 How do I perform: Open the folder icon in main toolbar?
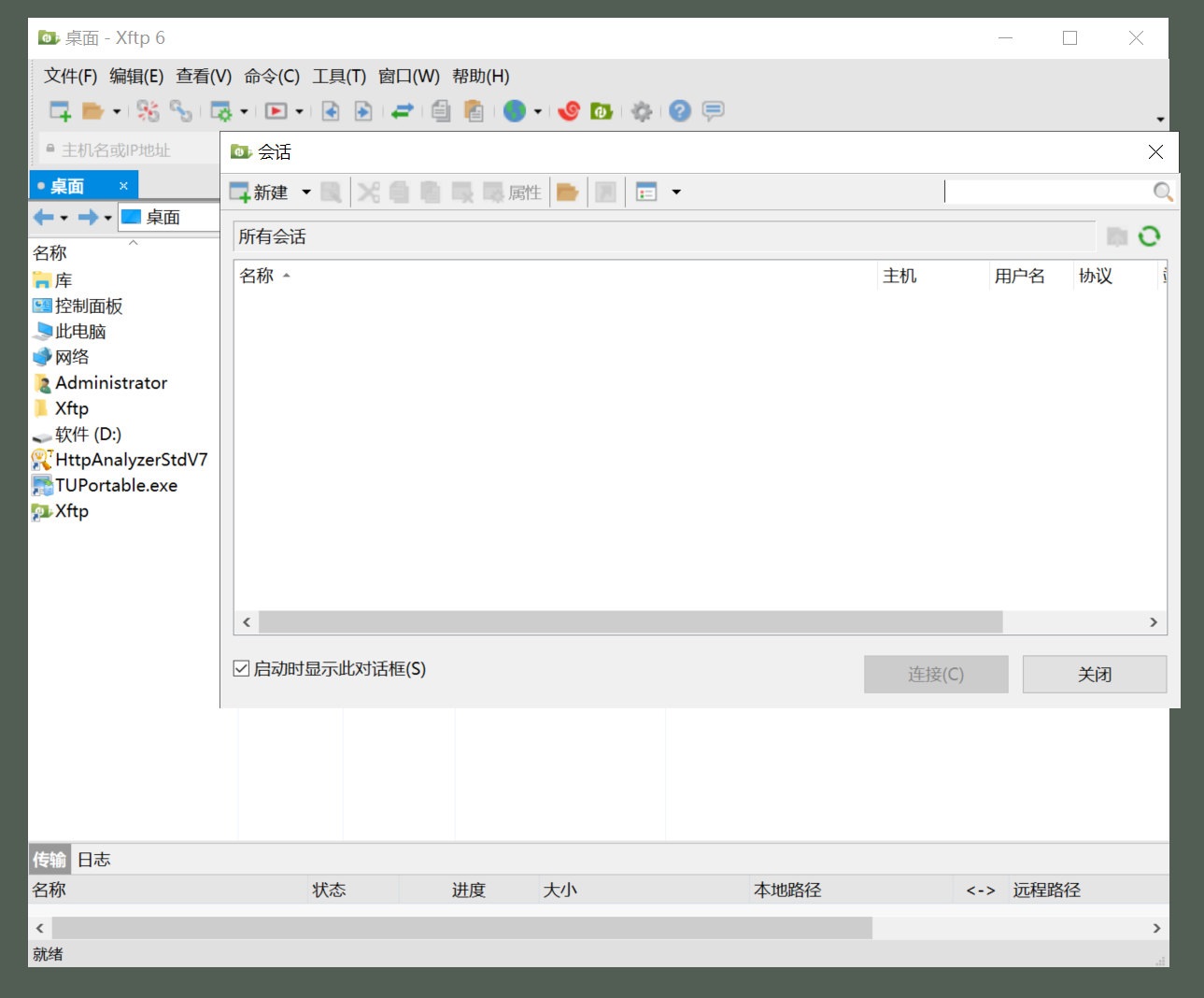(x=92, y=111)
